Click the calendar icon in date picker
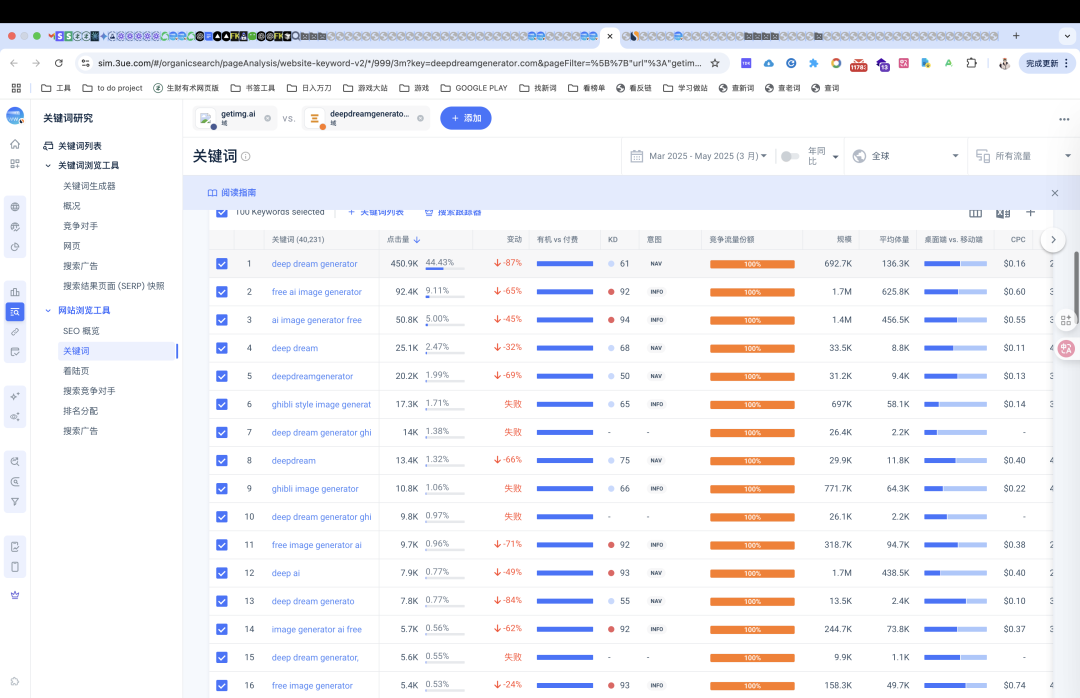1080x698 pixels. click(x=636, y=156)
